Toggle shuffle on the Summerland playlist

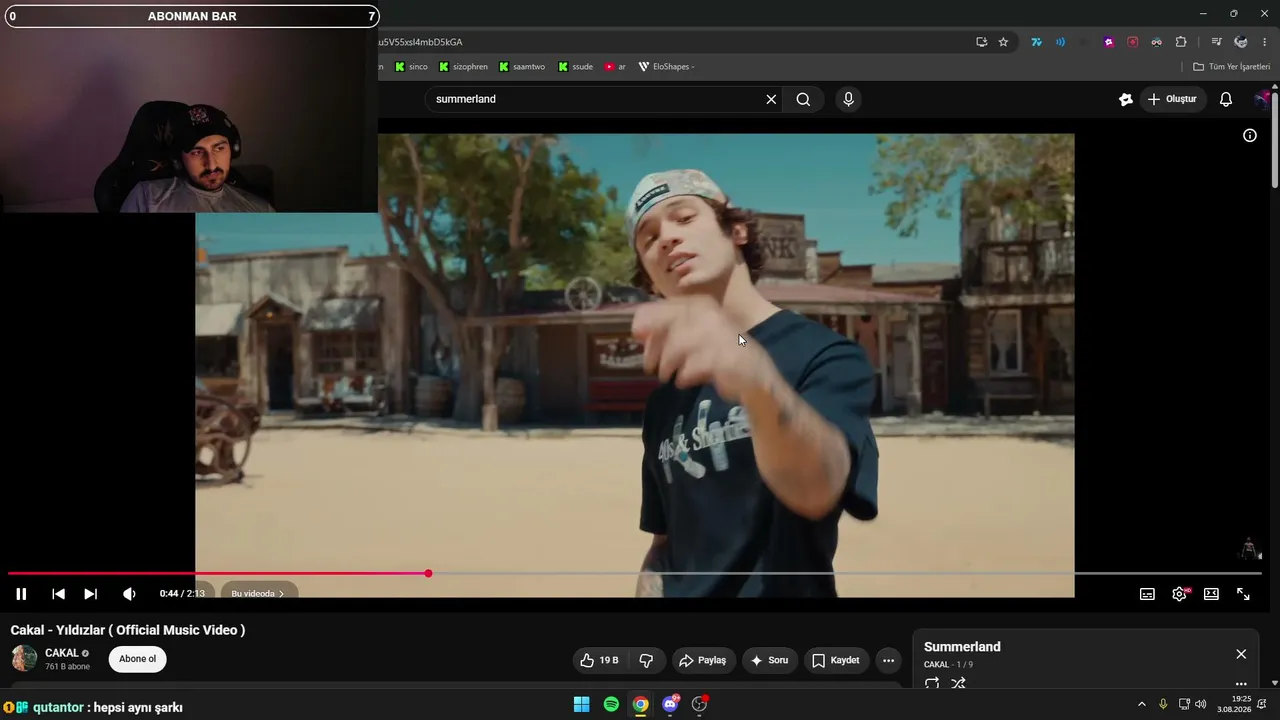click(x=958, y=684)
